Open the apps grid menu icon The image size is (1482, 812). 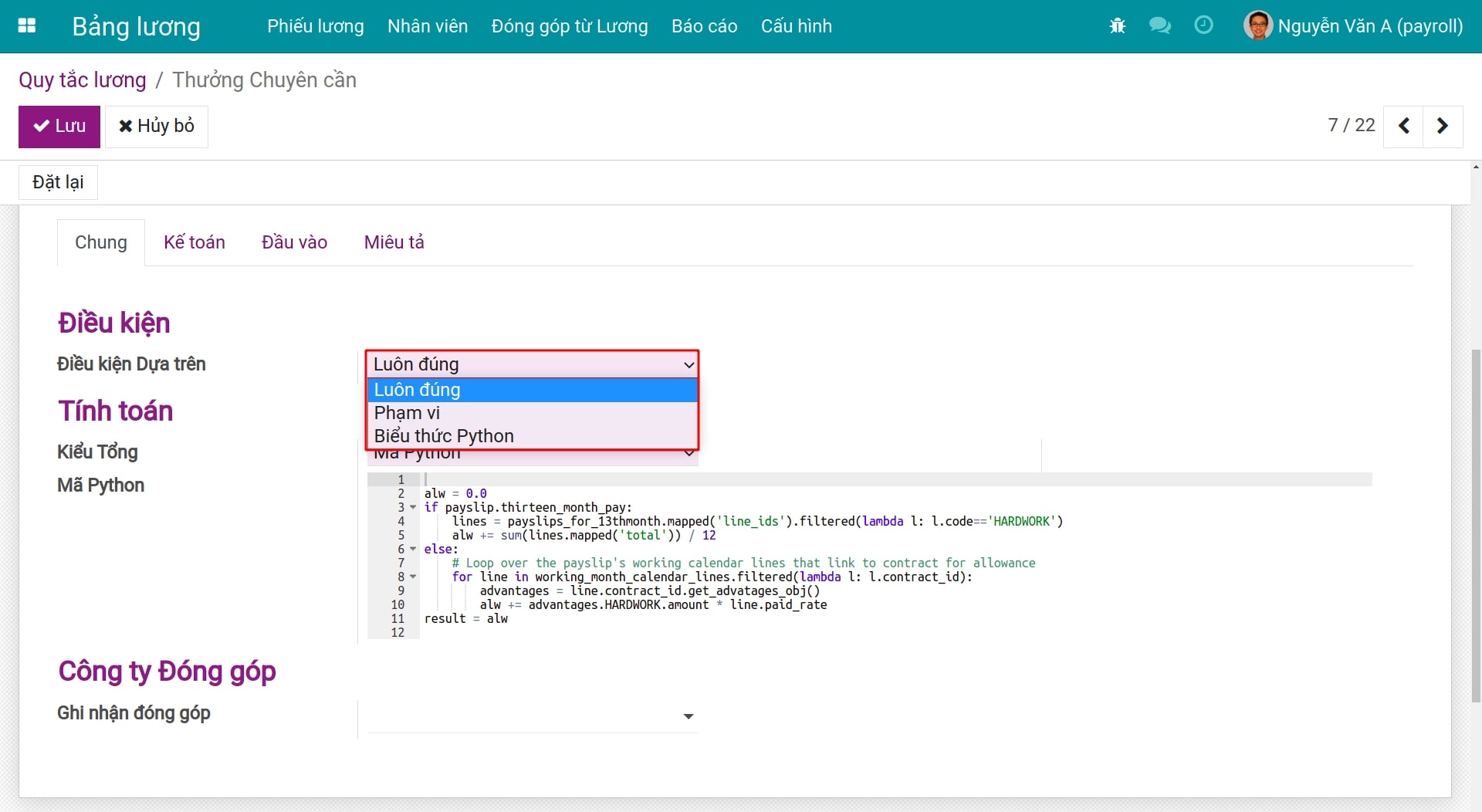pyautogui.click(x=27, y=25)
